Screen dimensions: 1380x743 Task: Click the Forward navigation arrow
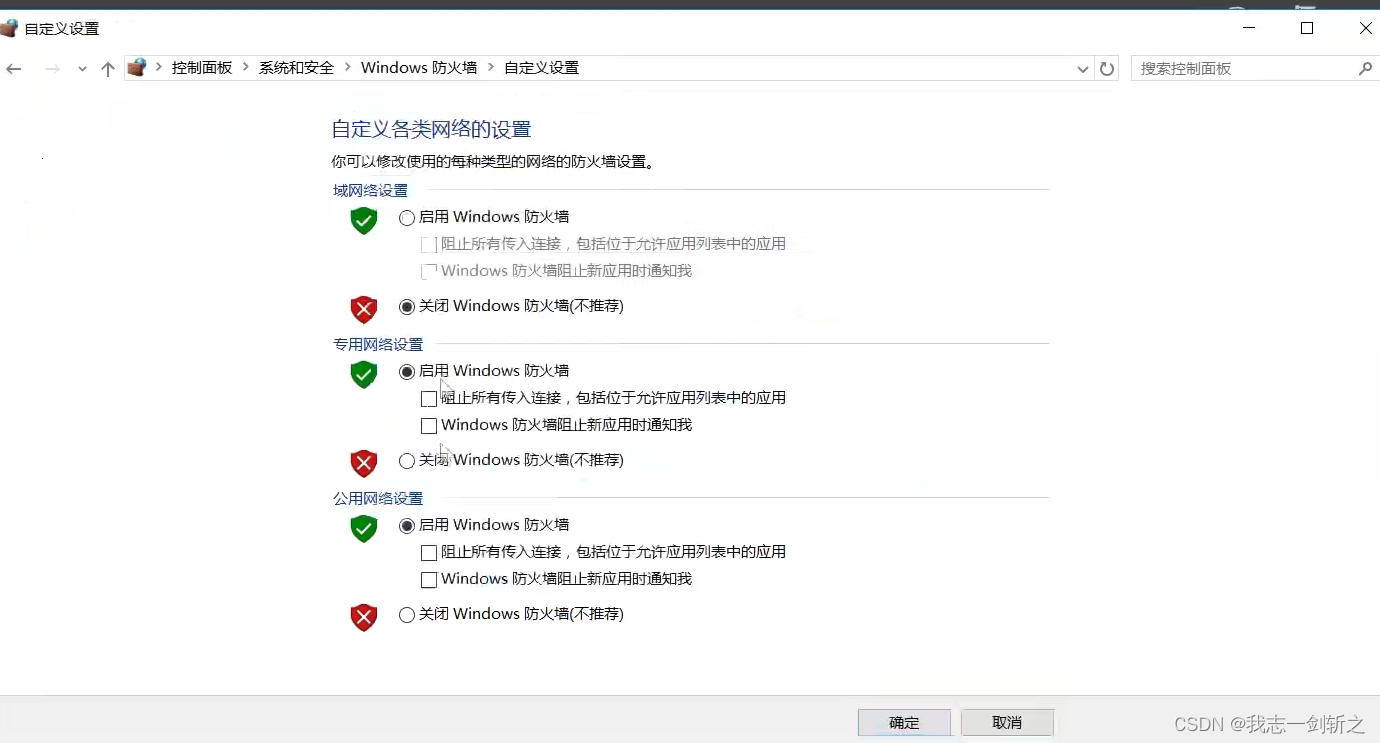52,69
